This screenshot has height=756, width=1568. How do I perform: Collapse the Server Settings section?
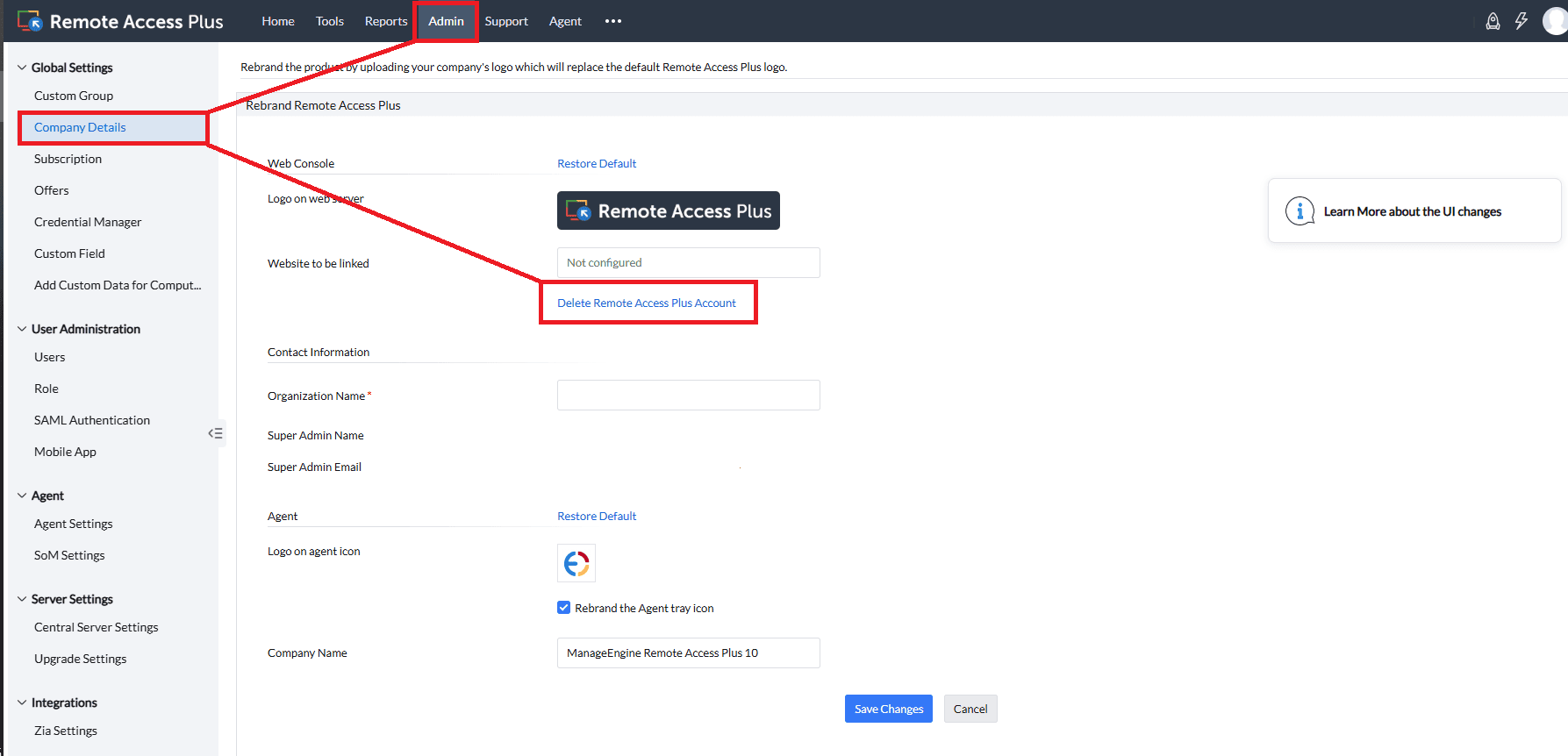pos(22,599)
